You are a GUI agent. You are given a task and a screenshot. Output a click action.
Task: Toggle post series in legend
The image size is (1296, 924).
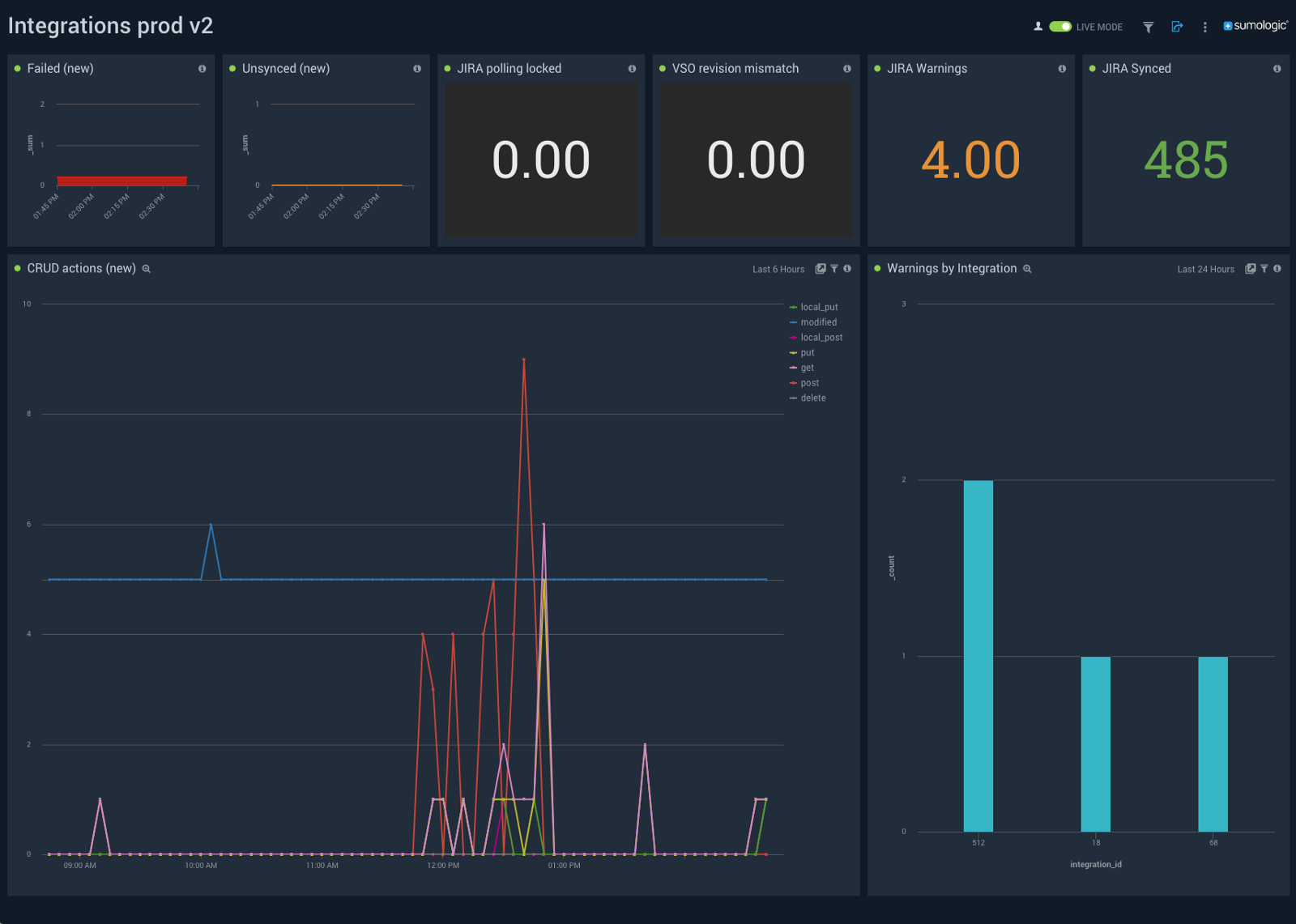click(804, 383)
